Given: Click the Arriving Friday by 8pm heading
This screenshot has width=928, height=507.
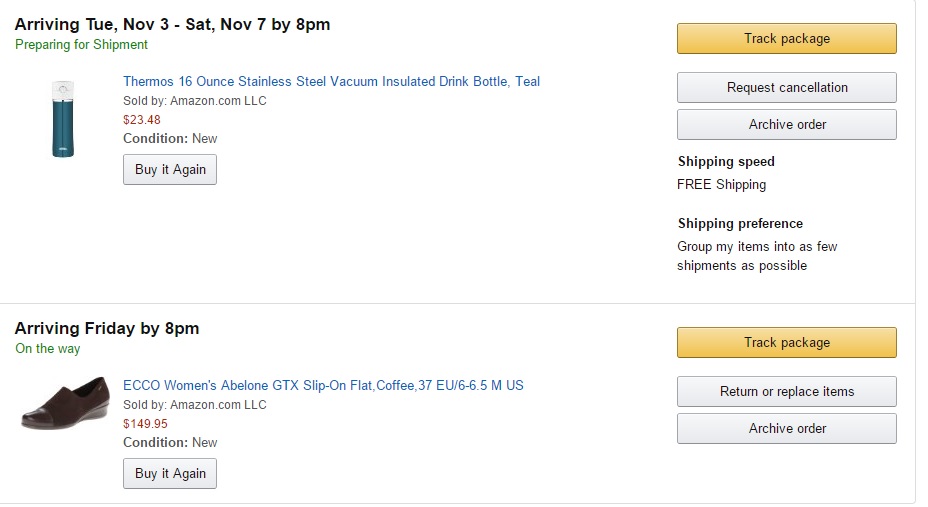Looking at the screenshot, I should 107,329.
